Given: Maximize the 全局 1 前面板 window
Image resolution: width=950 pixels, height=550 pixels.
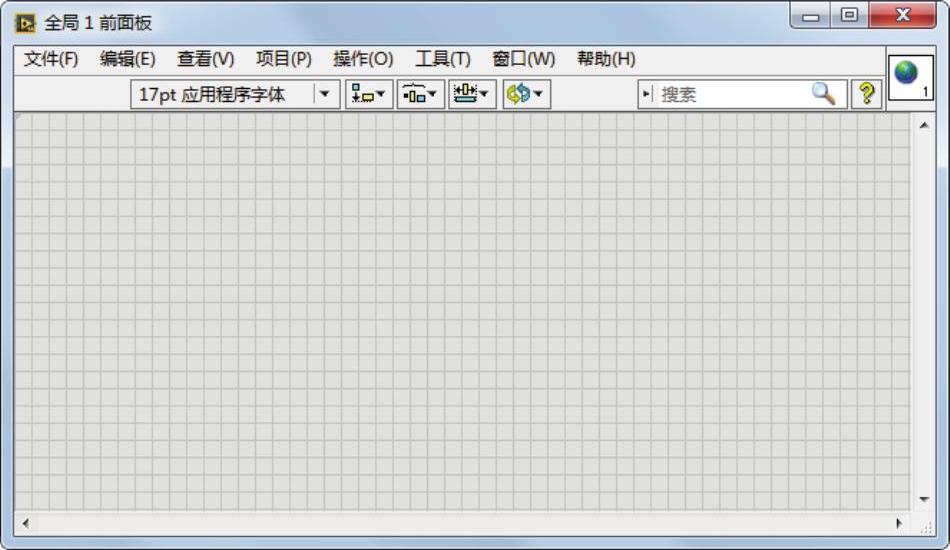Looking at the screenshot, I should 849,15.
